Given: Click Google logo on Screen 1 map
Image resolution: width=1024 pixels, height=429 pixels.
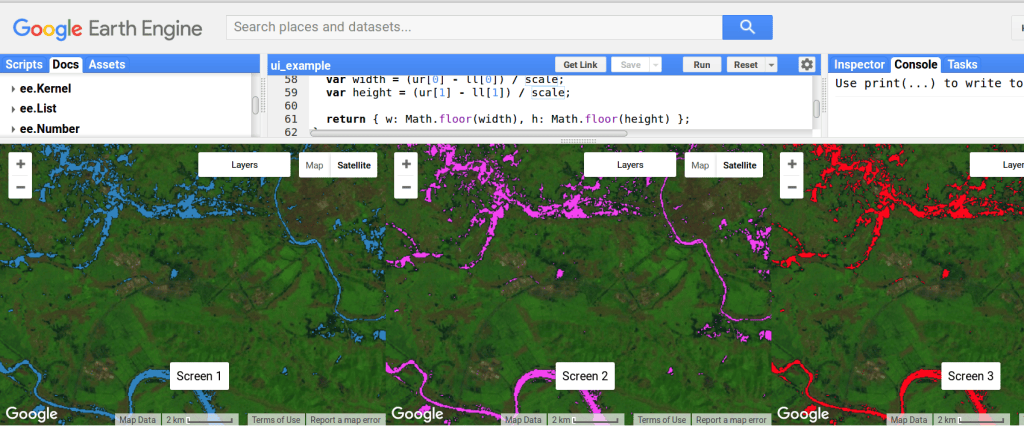Looking at the screenshot, I should pyautogui.click(x=31, y=413).
